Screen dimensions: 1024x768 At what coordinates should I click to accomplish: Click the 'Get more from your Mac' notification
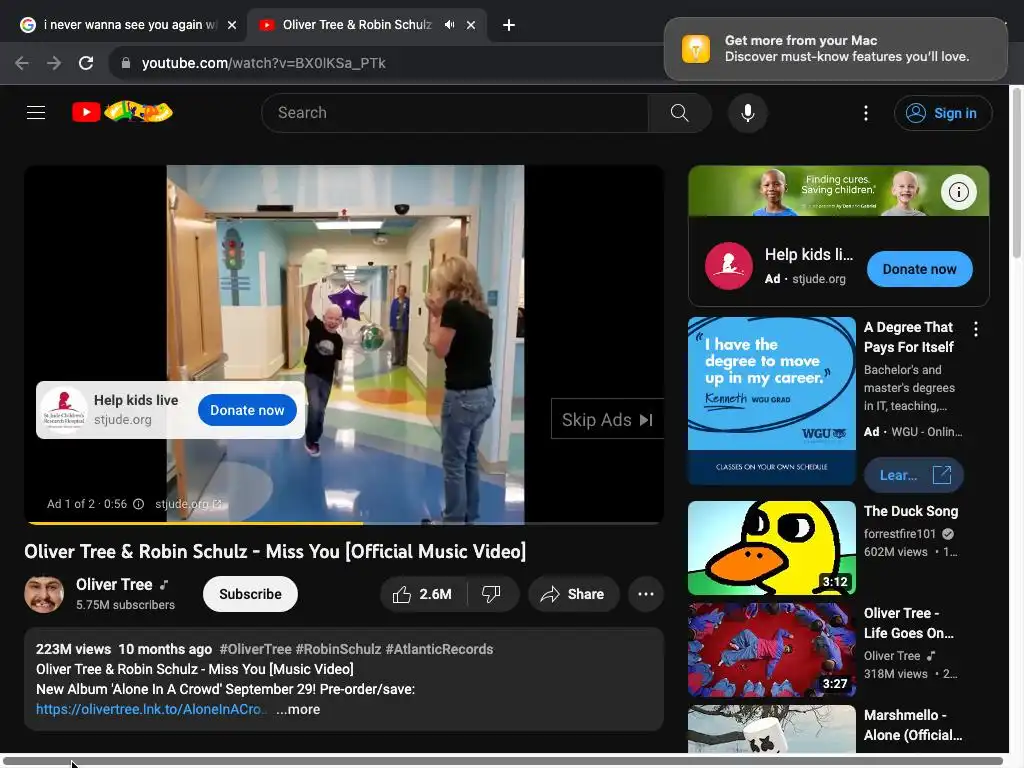[x=835, y=49]
